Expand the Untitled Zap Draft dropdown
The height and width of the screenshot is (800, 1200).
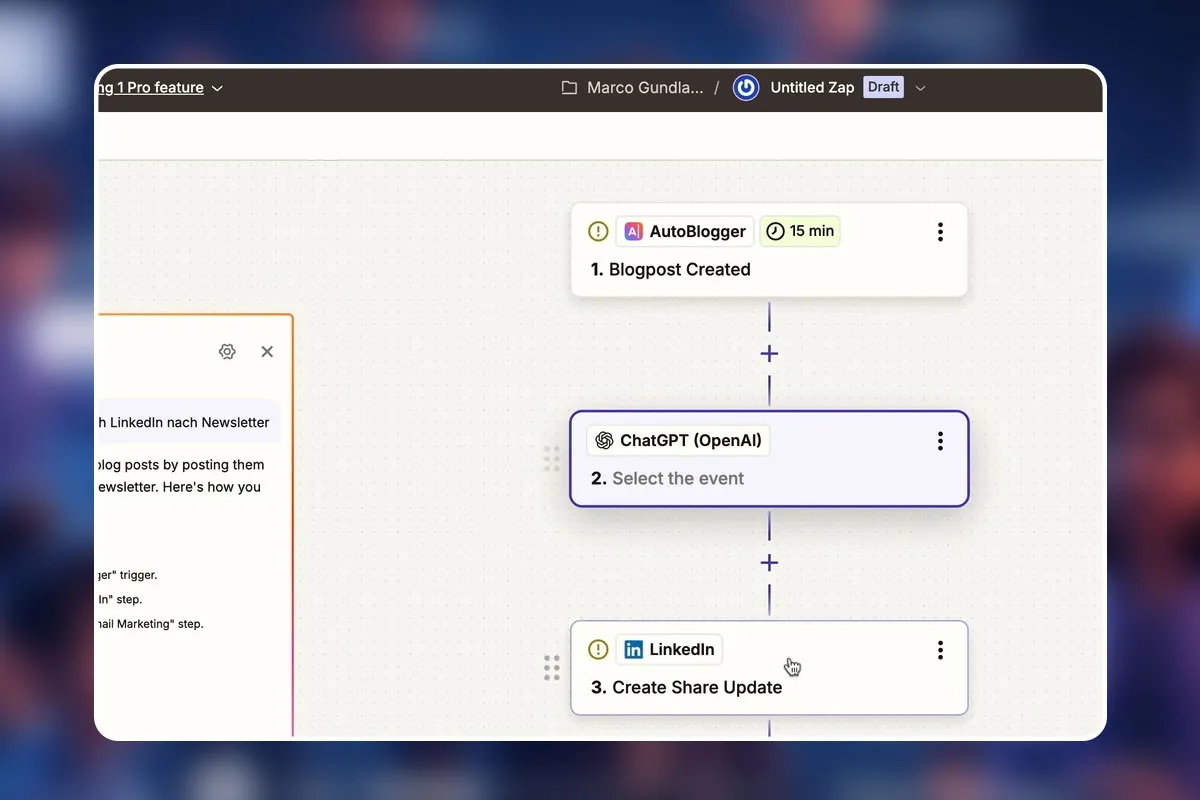(x=921, y=88)
